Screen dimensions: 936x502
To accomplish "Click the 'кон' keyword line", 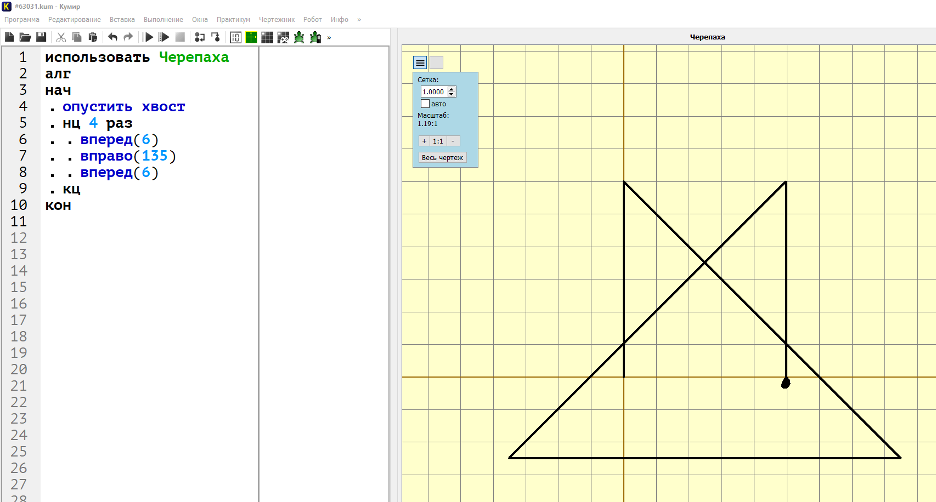I will (x=58, y=205).
